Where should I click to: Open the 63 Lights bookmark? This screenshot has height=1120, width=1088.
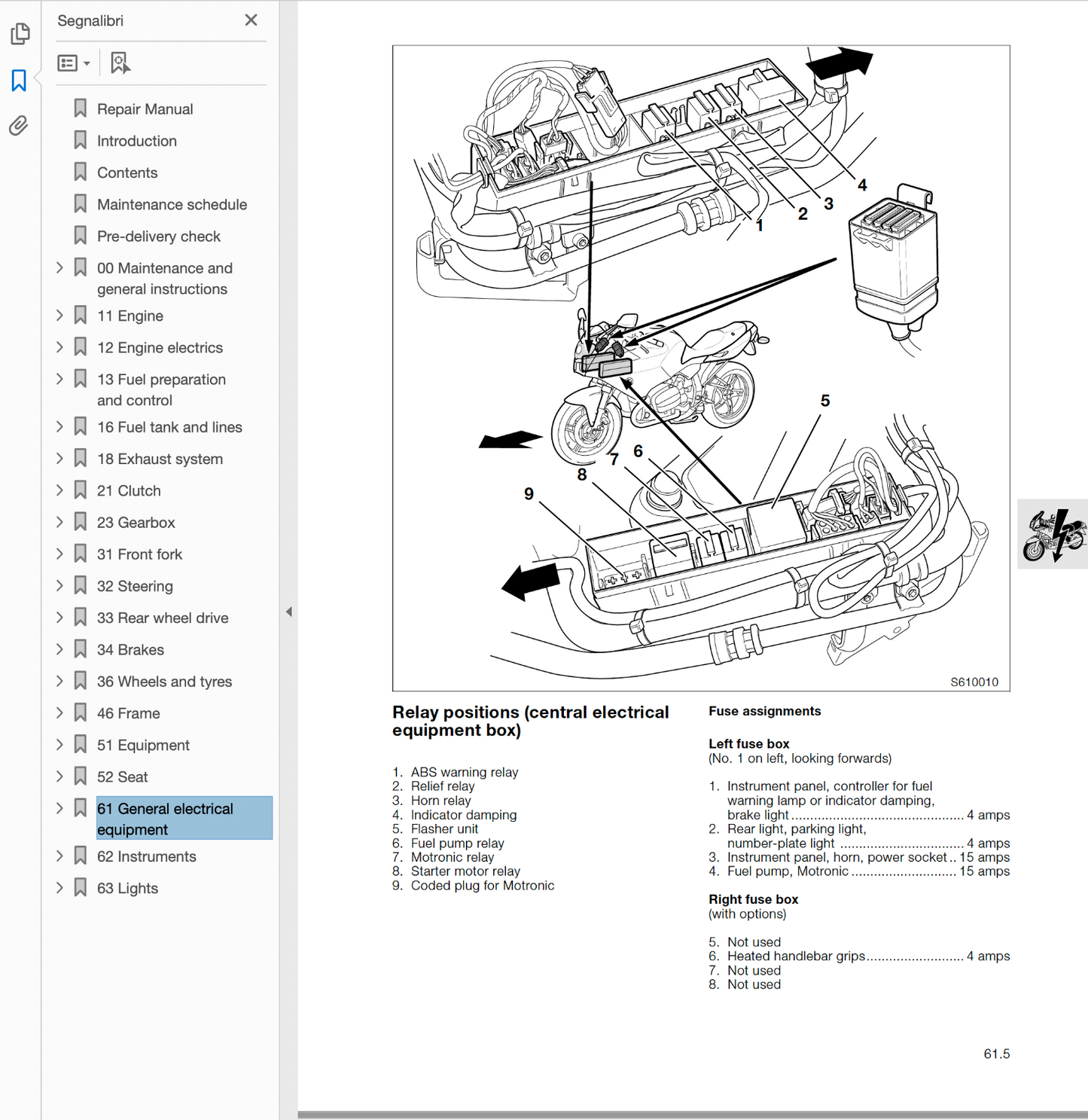127,888
